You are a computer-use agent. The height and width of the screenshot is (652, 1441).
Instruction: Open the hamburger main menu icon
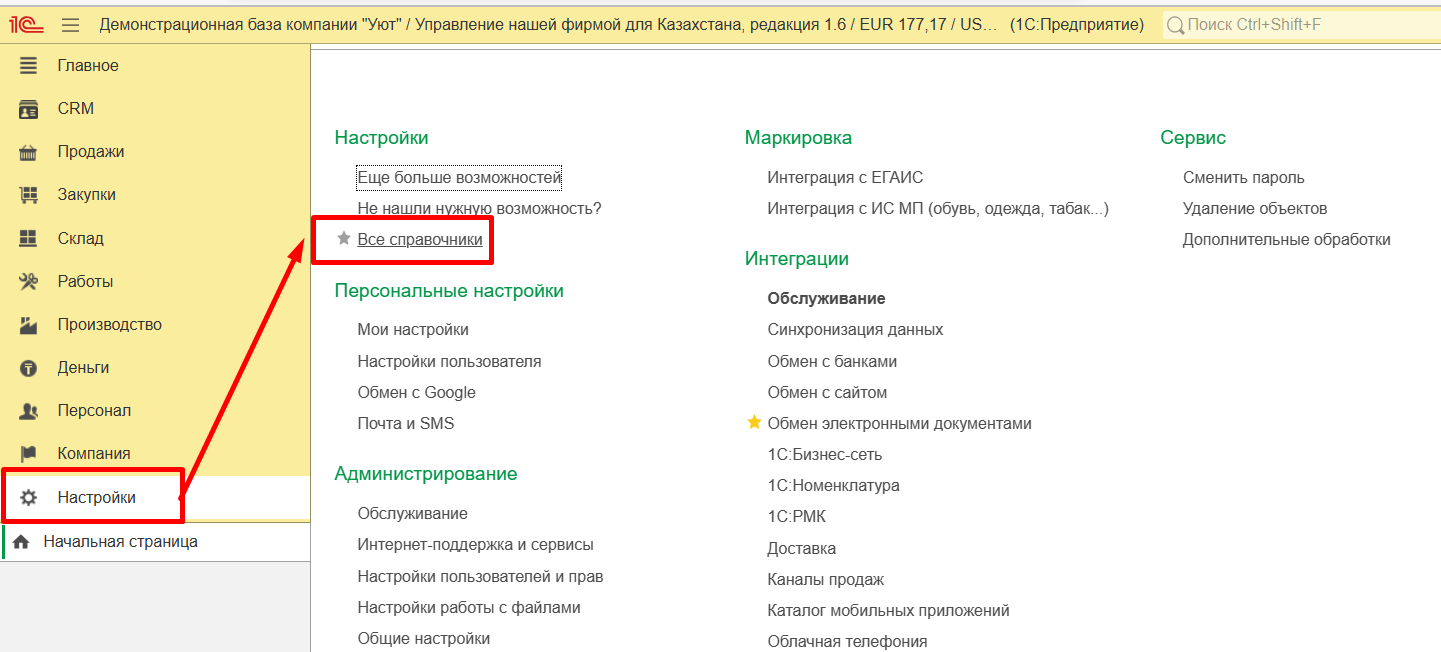pyautogui.click(x=70, y=25)
